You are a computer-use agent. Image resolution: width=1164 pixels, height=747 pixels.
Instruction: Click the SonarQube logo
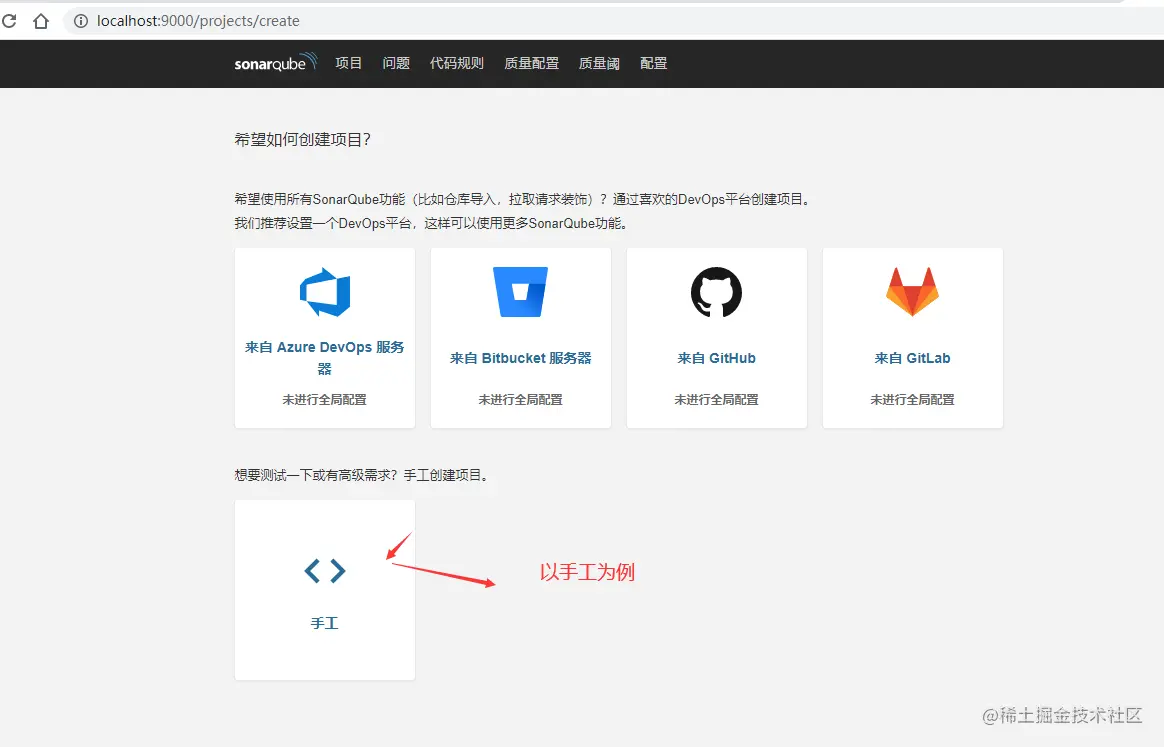click(276, 62)
